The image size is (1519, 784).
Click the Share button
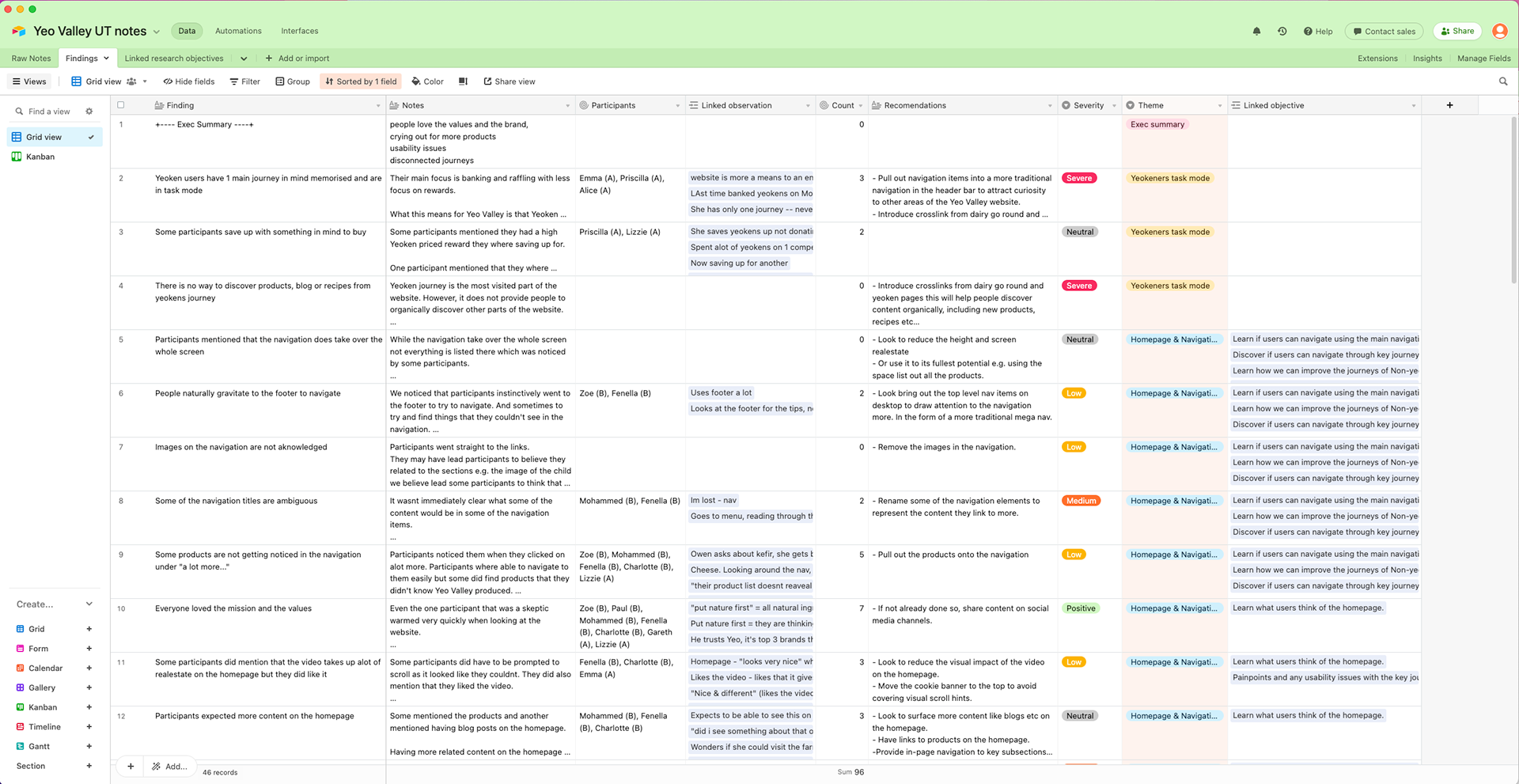tap(1457, 32)
